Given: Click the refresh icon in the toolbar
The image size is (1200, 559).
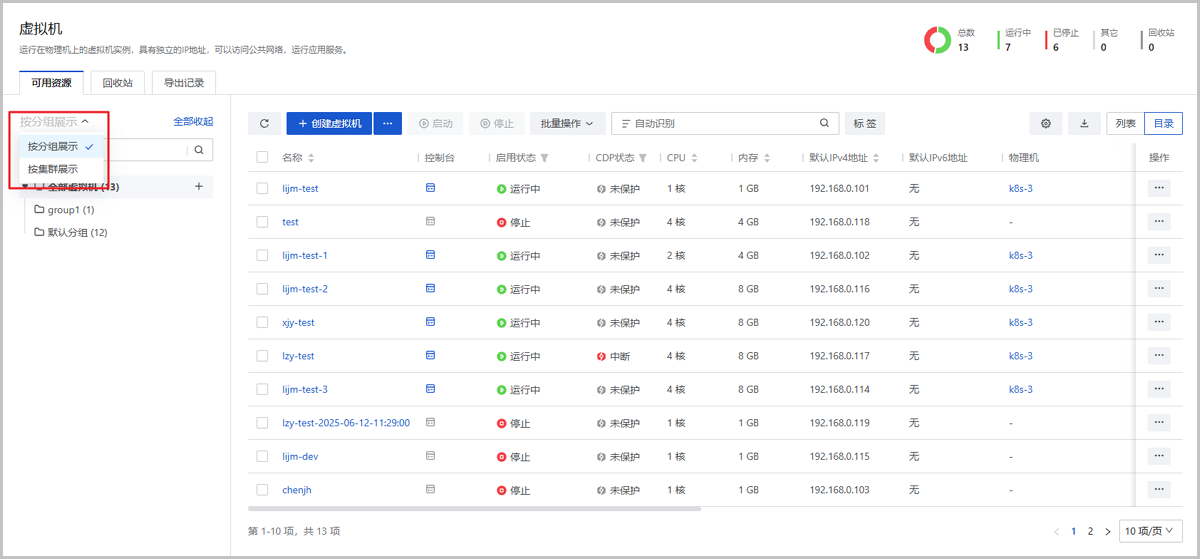Looking at the screenshot, I should pyautogui.click(x=264, y=124).
